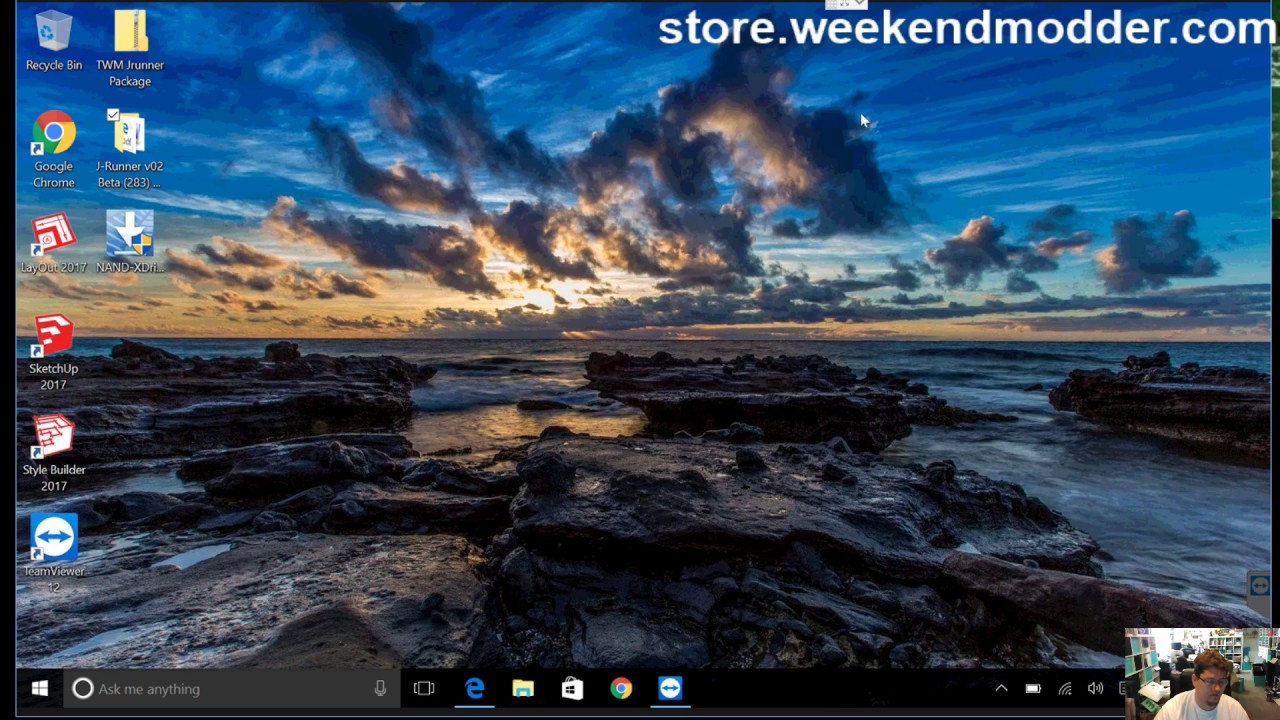Select the TeamViewer 12 desktop shortcut
The image size is (1280, 720).
[53, 554]
